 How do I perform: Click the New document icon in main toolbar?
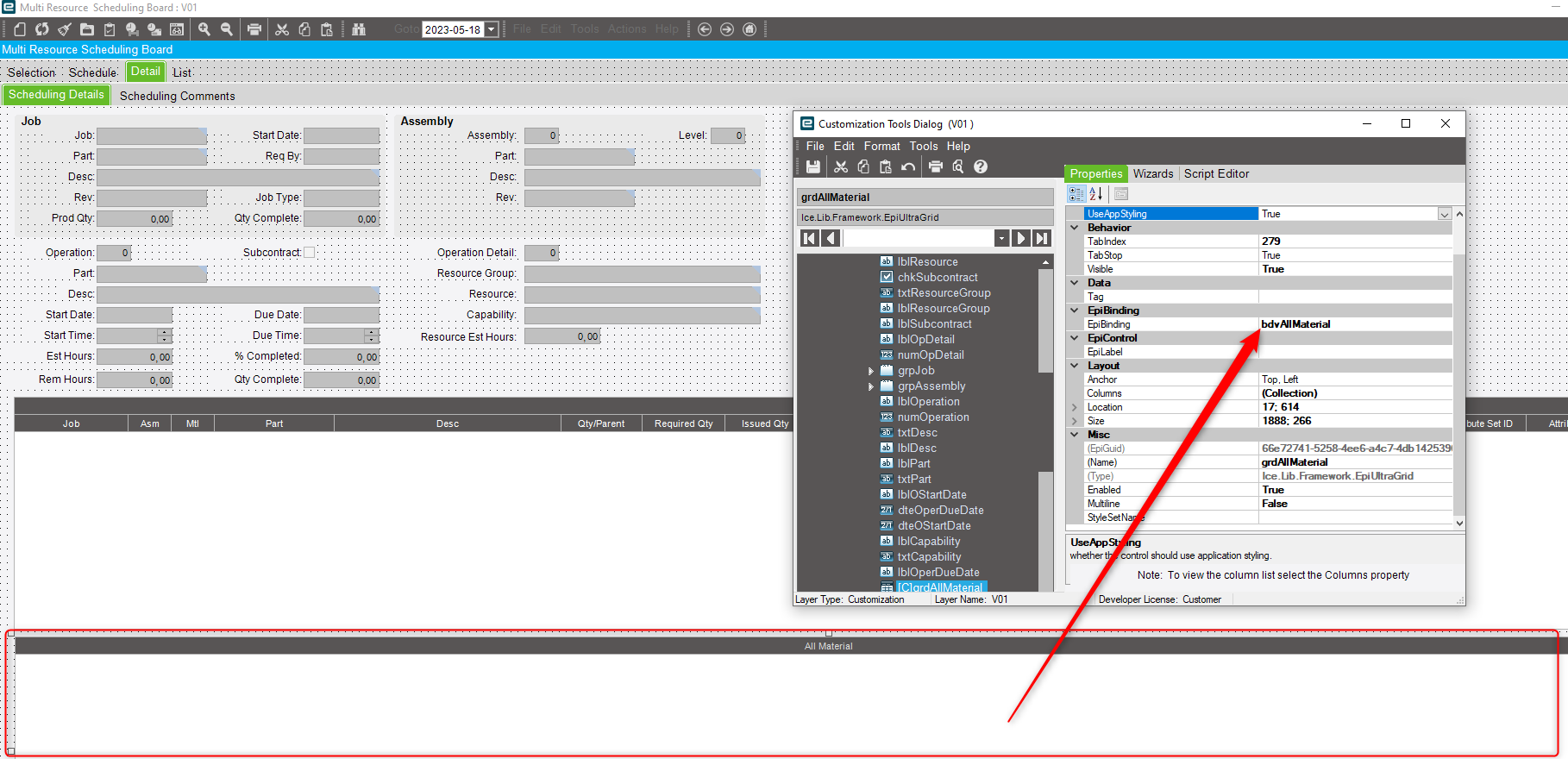pyautogui.click(x=20, y=29)
